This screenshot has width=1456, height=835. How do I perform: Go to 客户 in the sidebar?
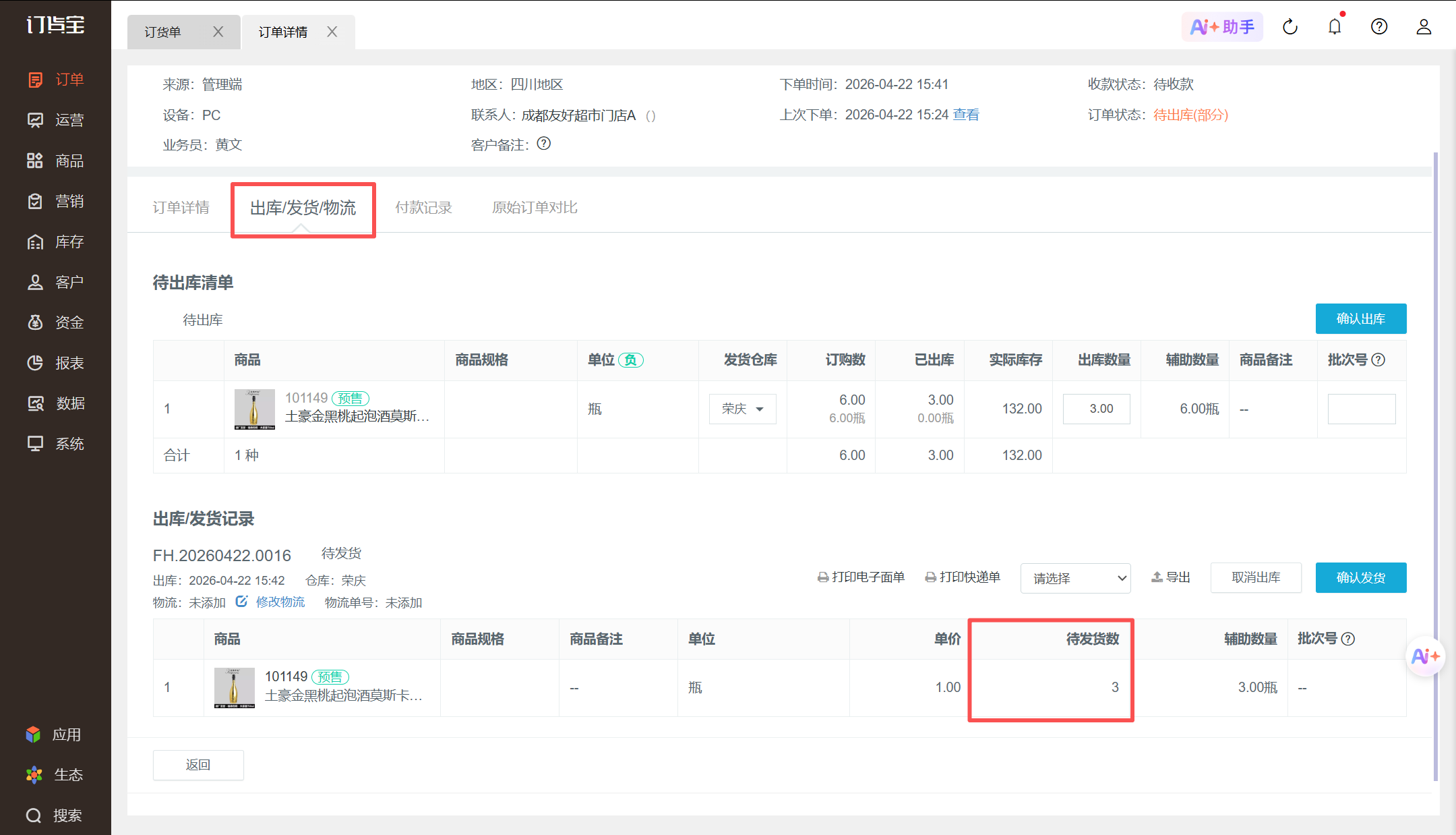[55, 282]
